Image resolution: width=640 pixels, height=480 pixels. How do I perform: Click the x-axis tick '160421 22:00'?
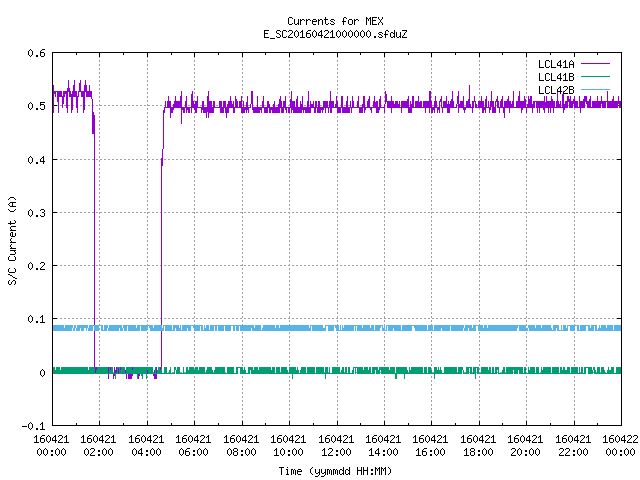click(573, 446)
